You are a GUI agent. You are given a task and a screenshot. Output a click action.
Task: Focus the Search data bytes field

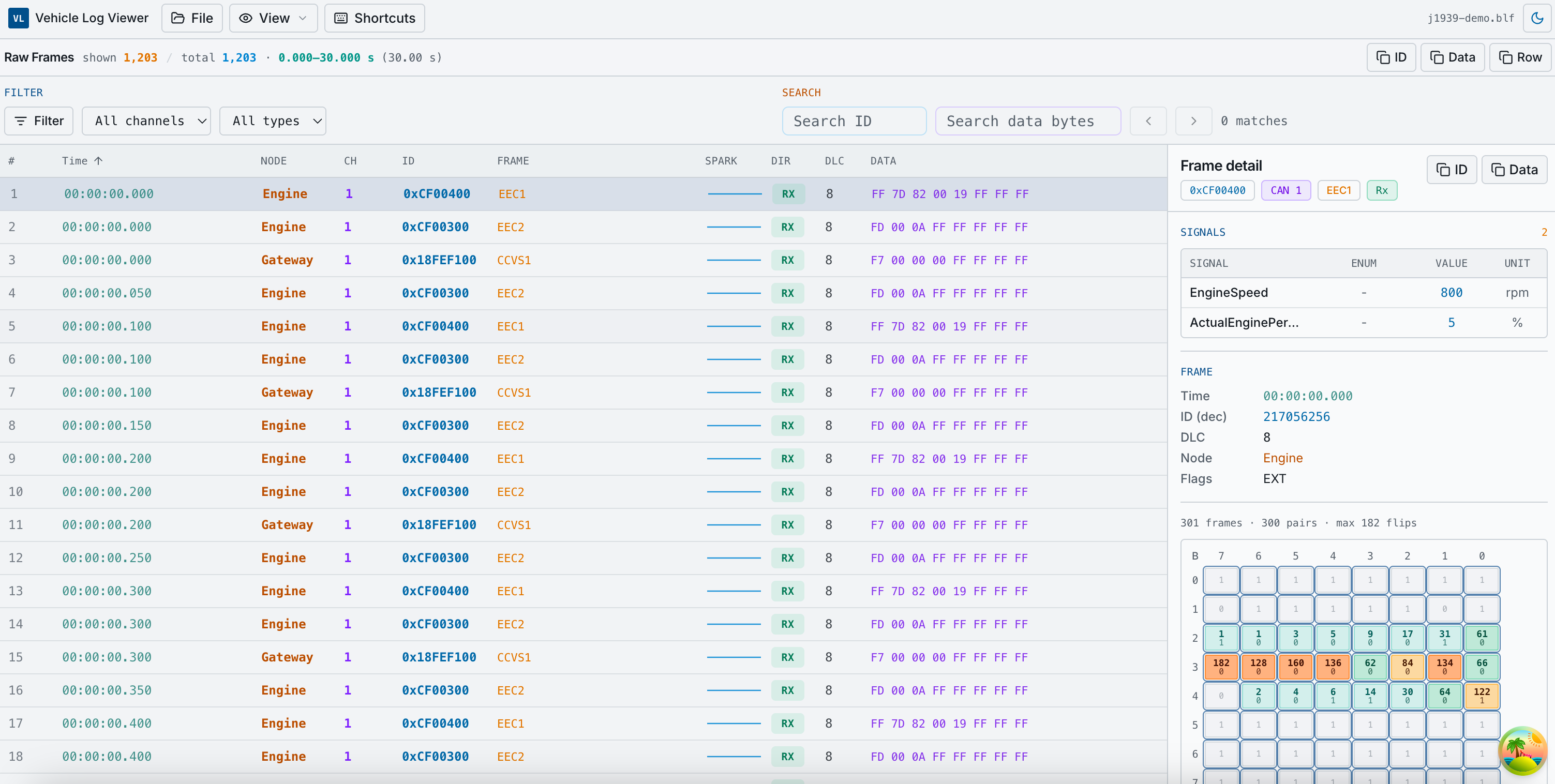[1028, 120]
